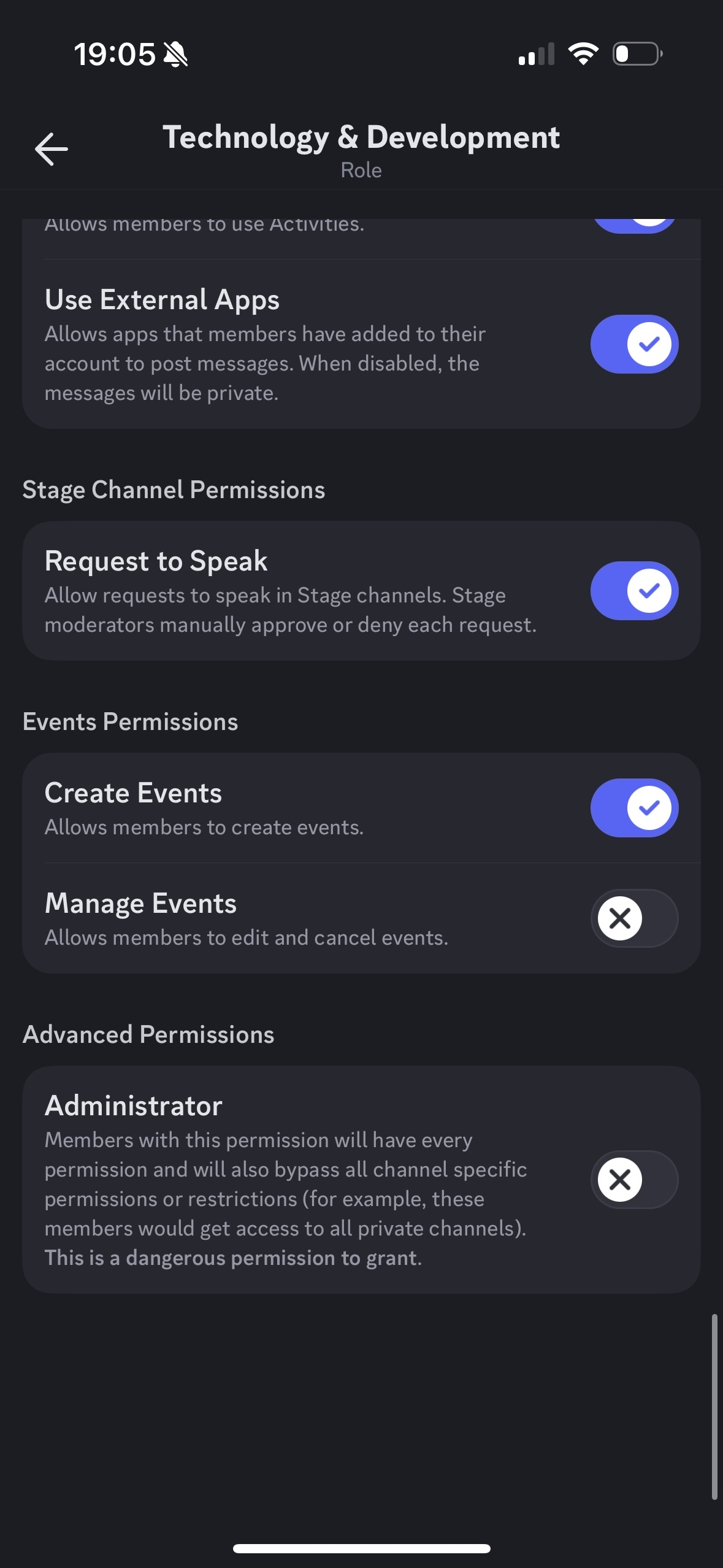Tap the Wi-Fi icon in status bar
Image resolution: width=723 pixels, height=1568 pixels.
[x=583, y=54]
